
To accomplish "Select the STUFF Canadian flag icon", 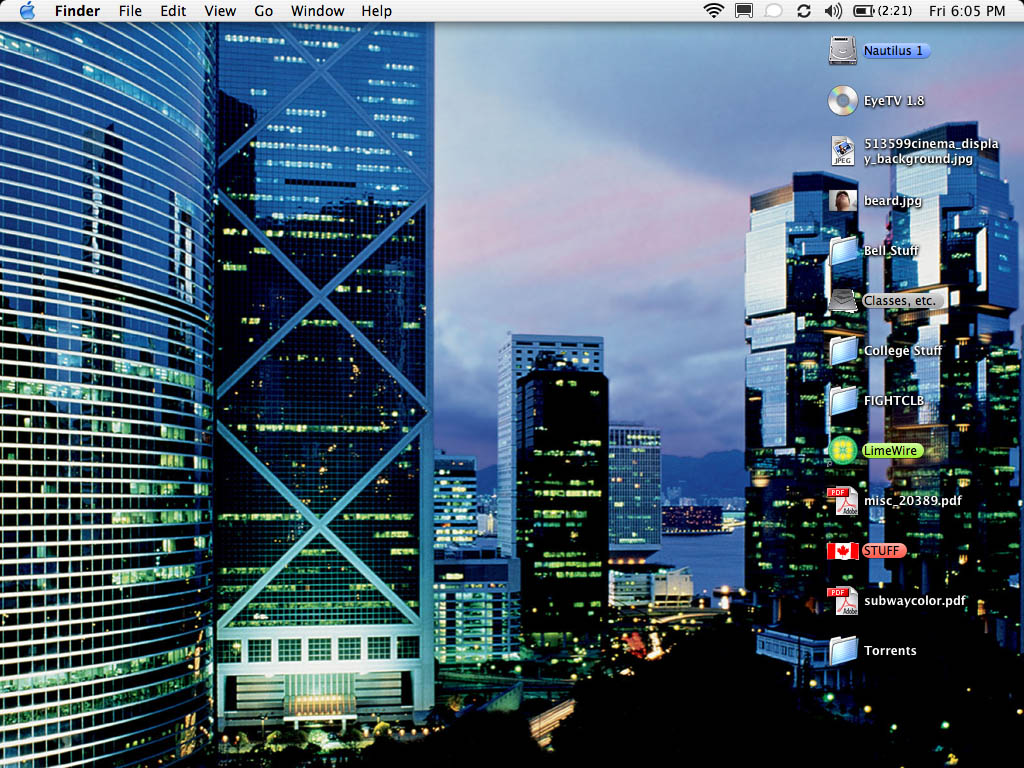I will [x=842, y=551].
